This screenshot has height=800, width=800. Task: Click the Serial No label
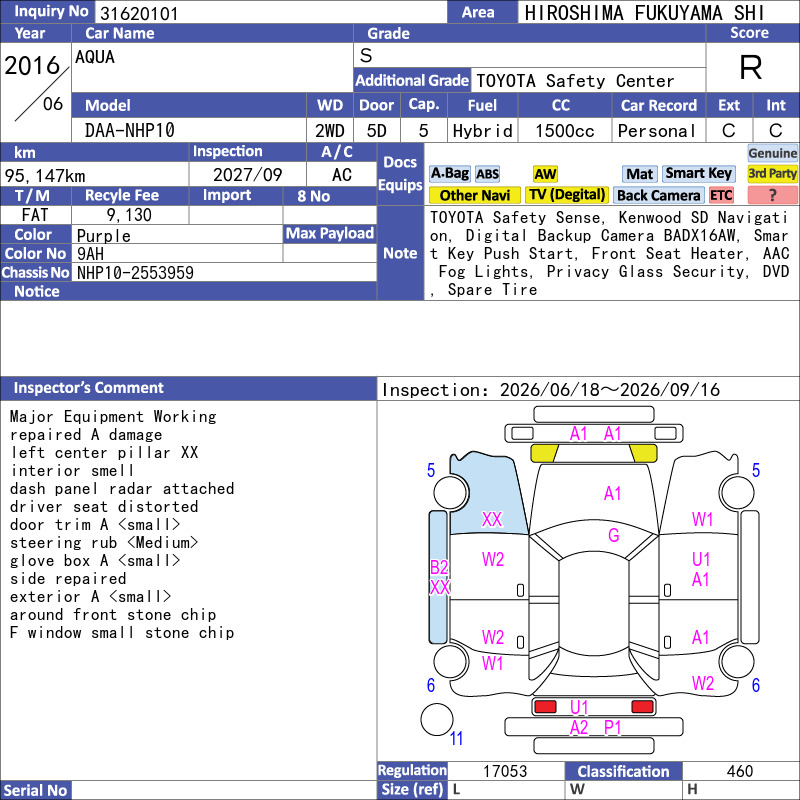[36, 790]
